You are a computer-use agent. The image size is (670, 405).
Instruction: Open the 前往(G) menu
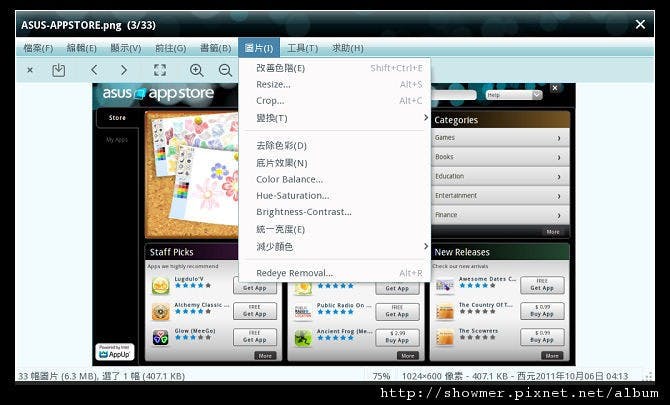pos(170,48)
